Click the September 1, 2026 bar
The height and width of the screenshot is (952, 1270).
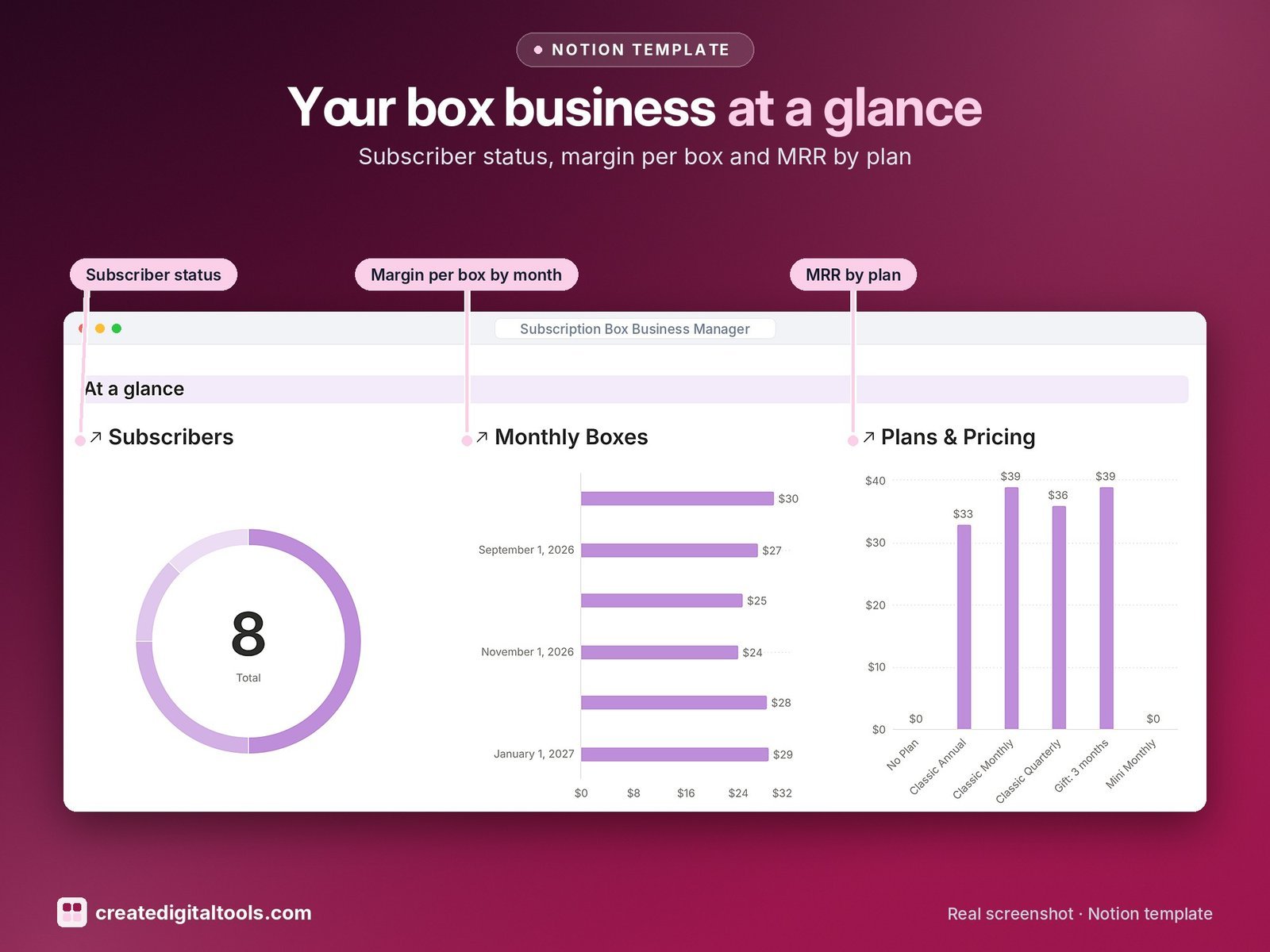pyautogui.click(x=669, y=550)
